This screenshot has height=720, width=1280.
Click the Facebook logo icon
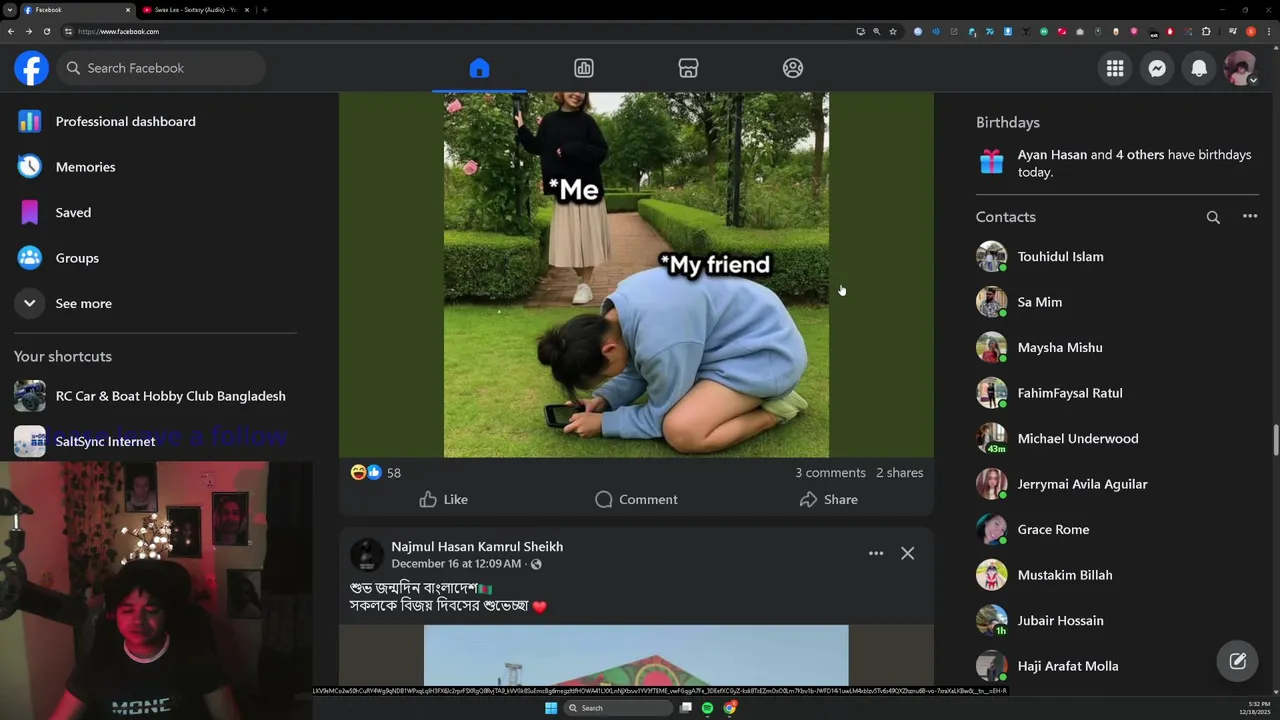coord(31,68)
